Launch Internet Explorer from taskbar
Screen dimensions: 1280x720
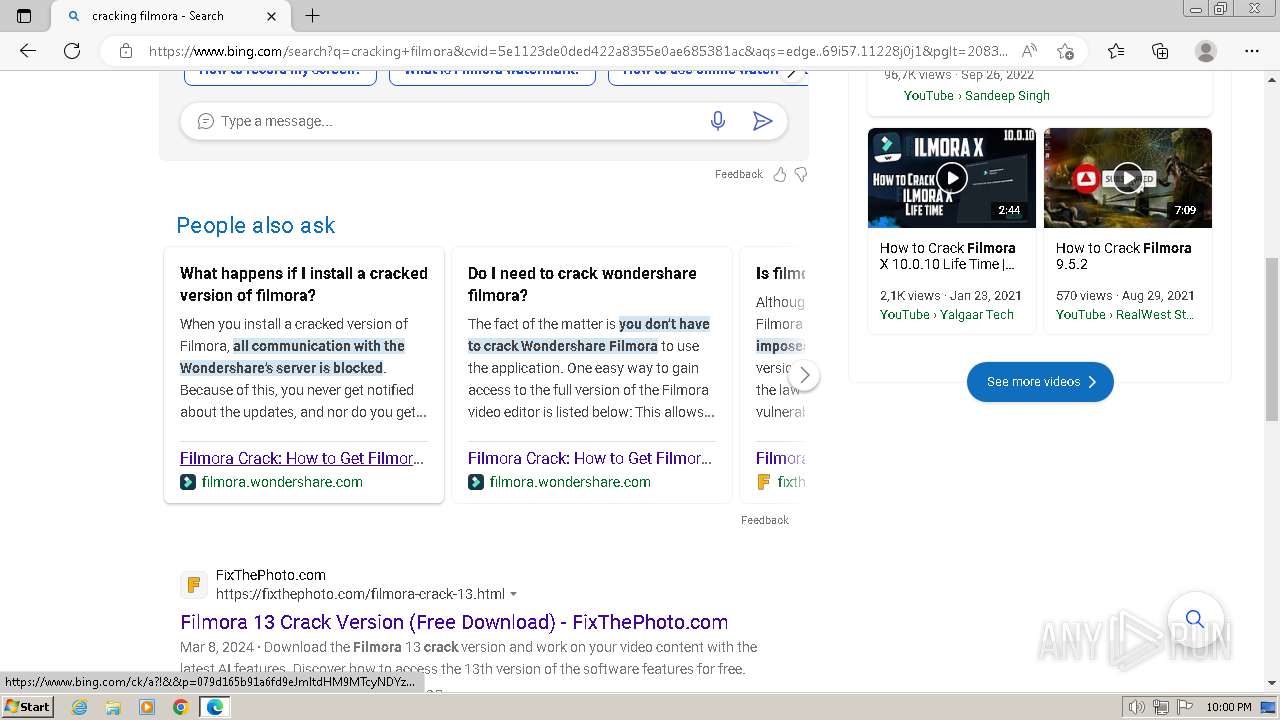80,707
